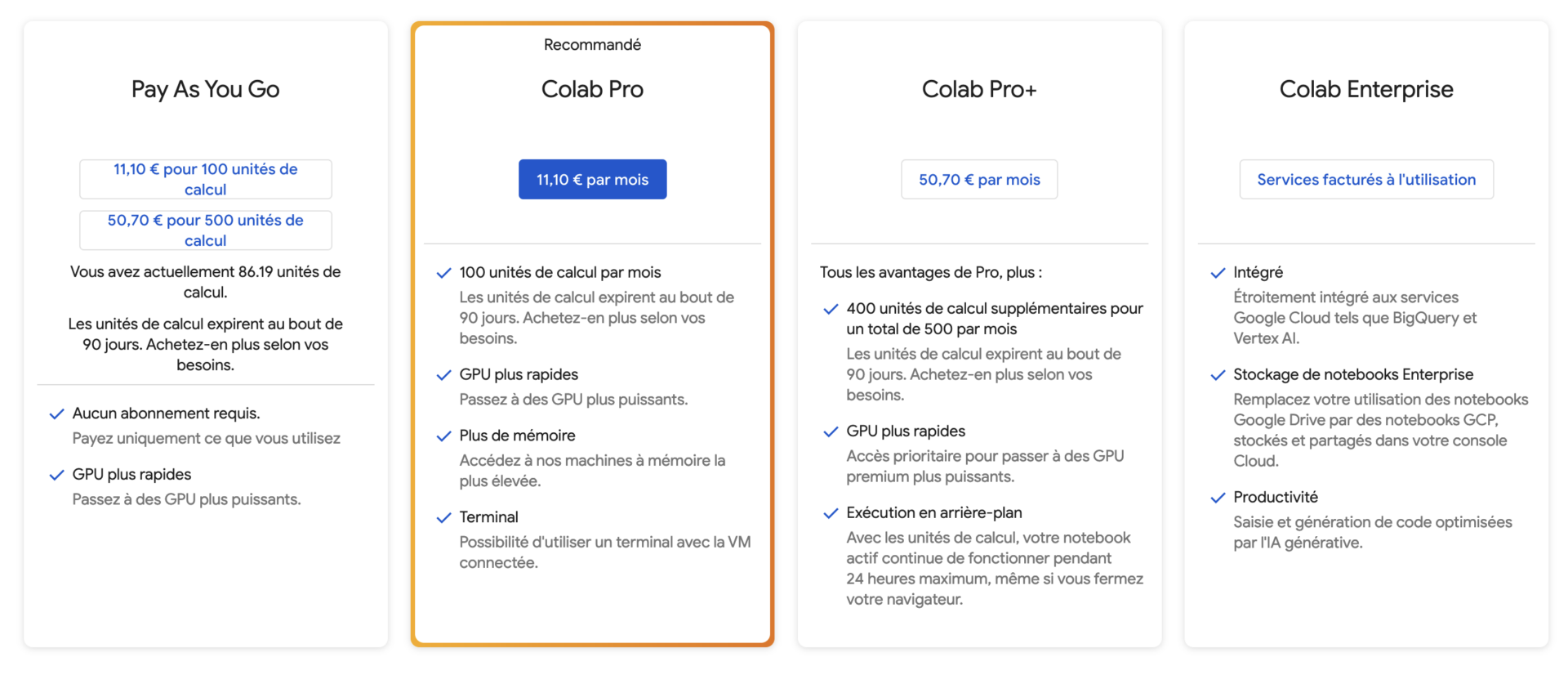
Task: Subscribe to Colab Pro monthly plan
Action: point(592,179)
